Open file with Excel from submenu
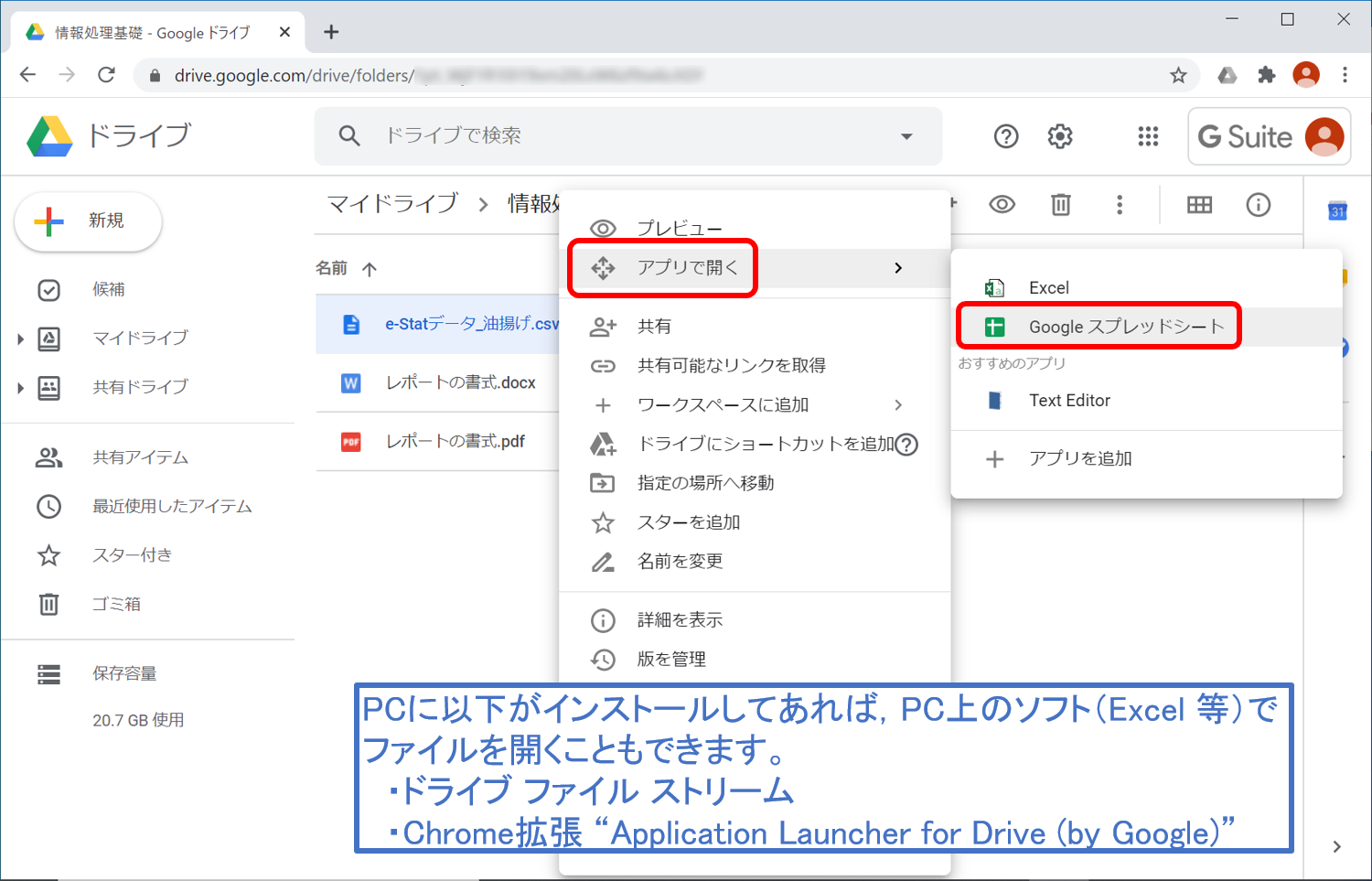This screenshot has height=881, width=1372. [x=1146, y=288]
